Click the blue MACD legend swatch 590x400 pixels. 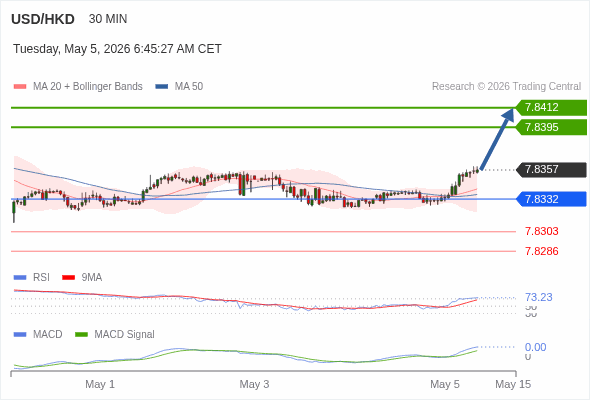pyautogui.click(x=20, y=335)
